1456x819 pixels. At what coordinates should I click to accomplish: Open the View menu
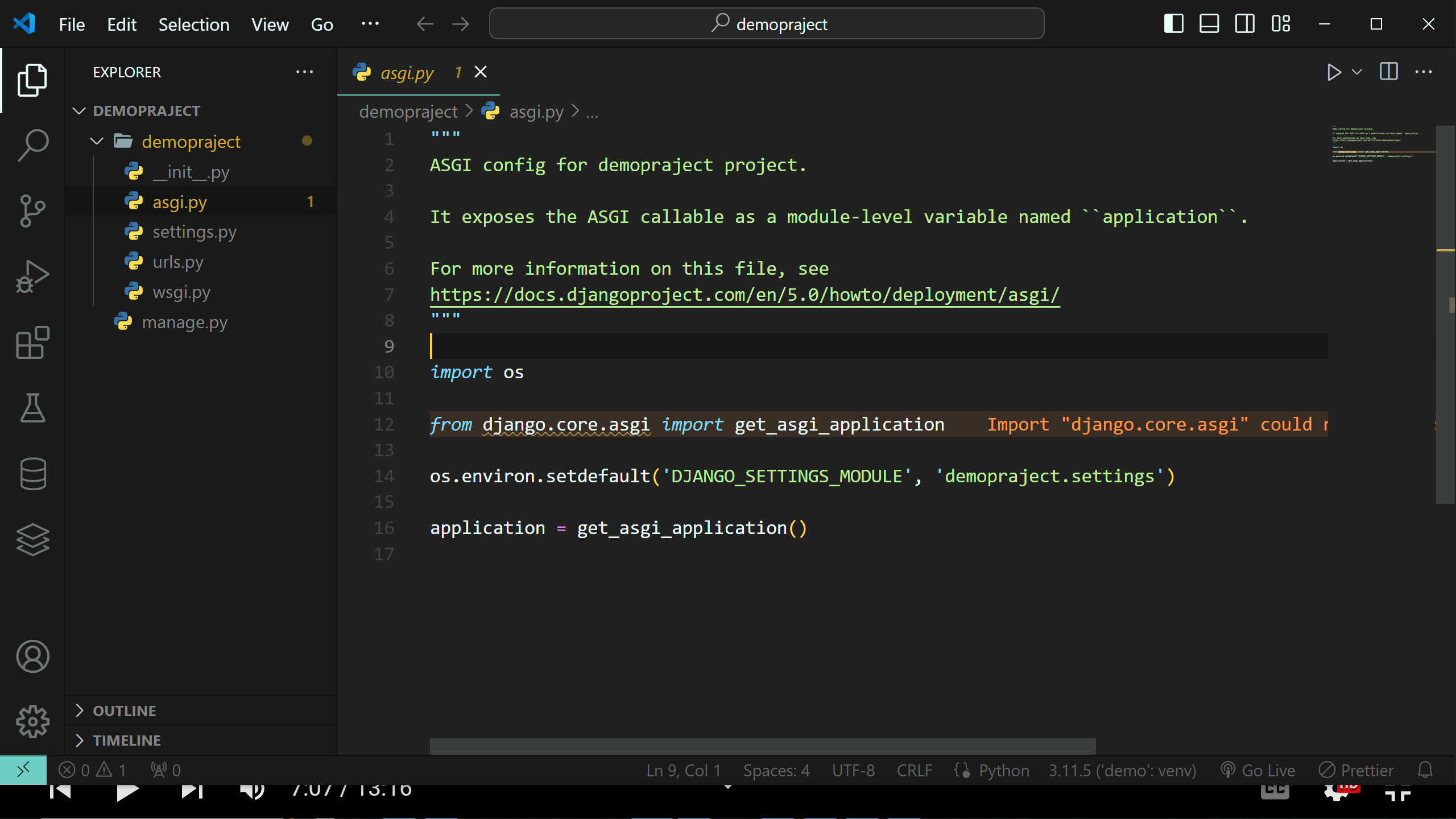[x=270, y=24]
